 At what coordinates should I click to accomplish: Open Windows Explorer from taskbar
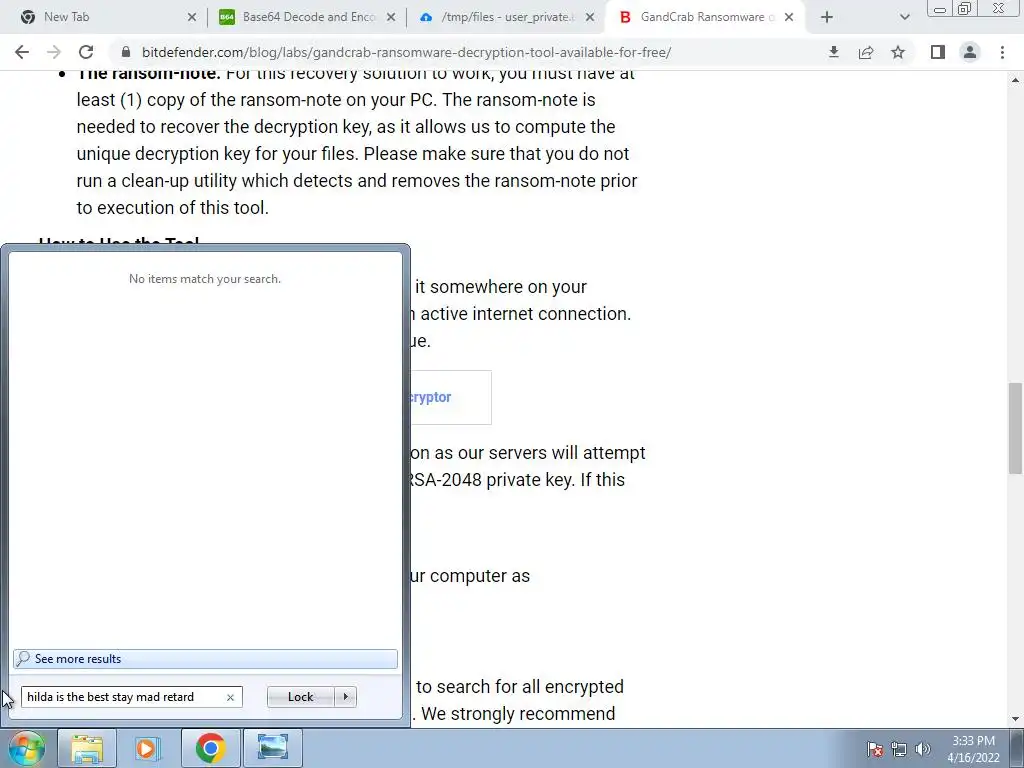pos(88,748)
